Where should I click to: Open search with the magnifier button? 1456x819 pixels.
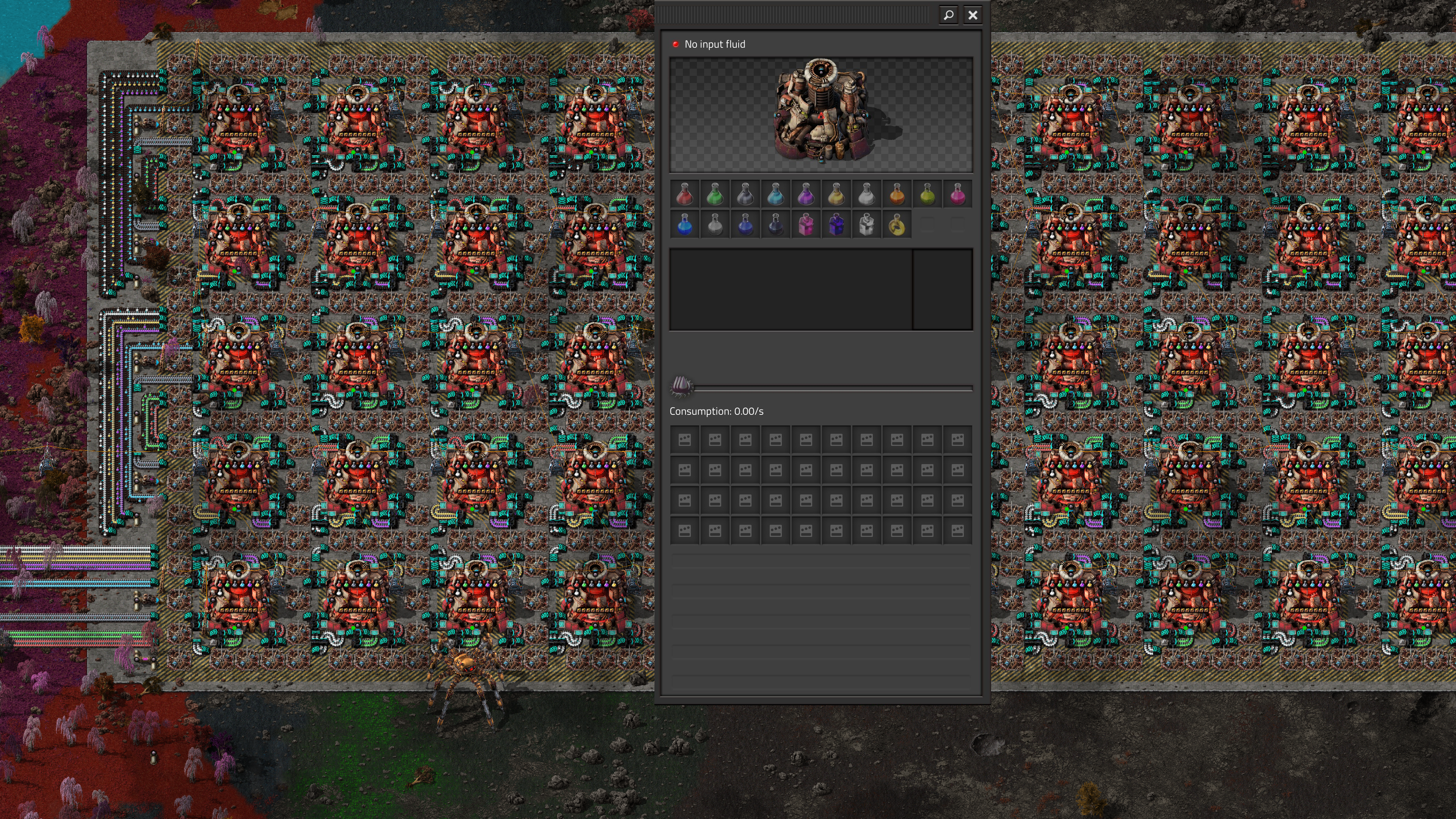pyautogui.click(x=948, y=15)
